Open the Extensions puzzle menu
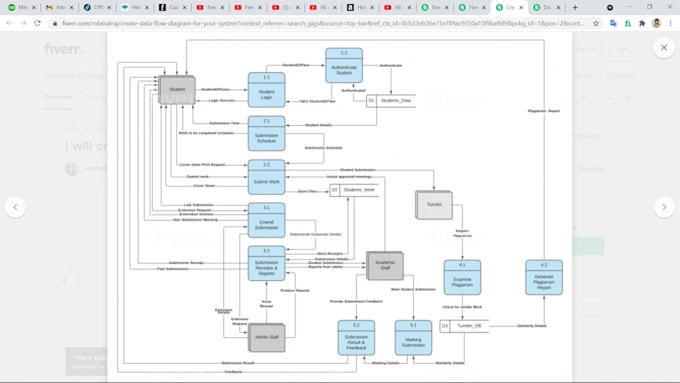 pos(642,23)
